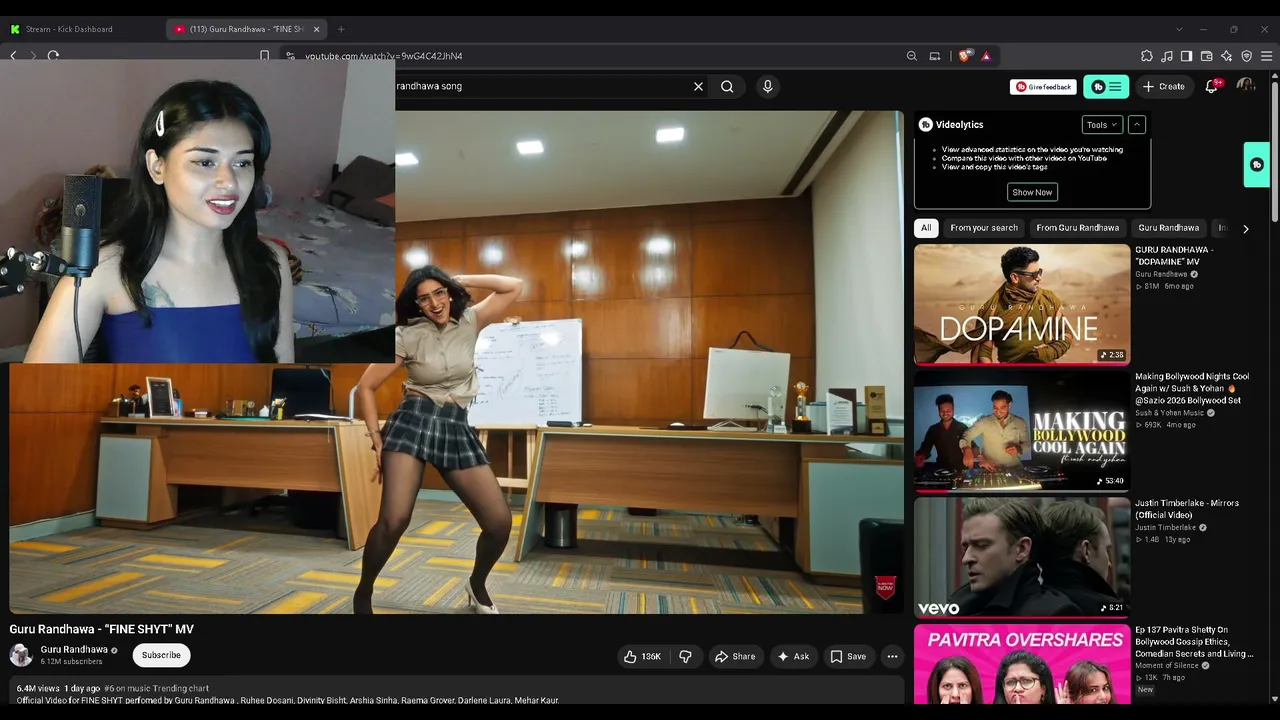
Task: Click Show Now in Videolytics panel
Action: [x=1032, y=192]
